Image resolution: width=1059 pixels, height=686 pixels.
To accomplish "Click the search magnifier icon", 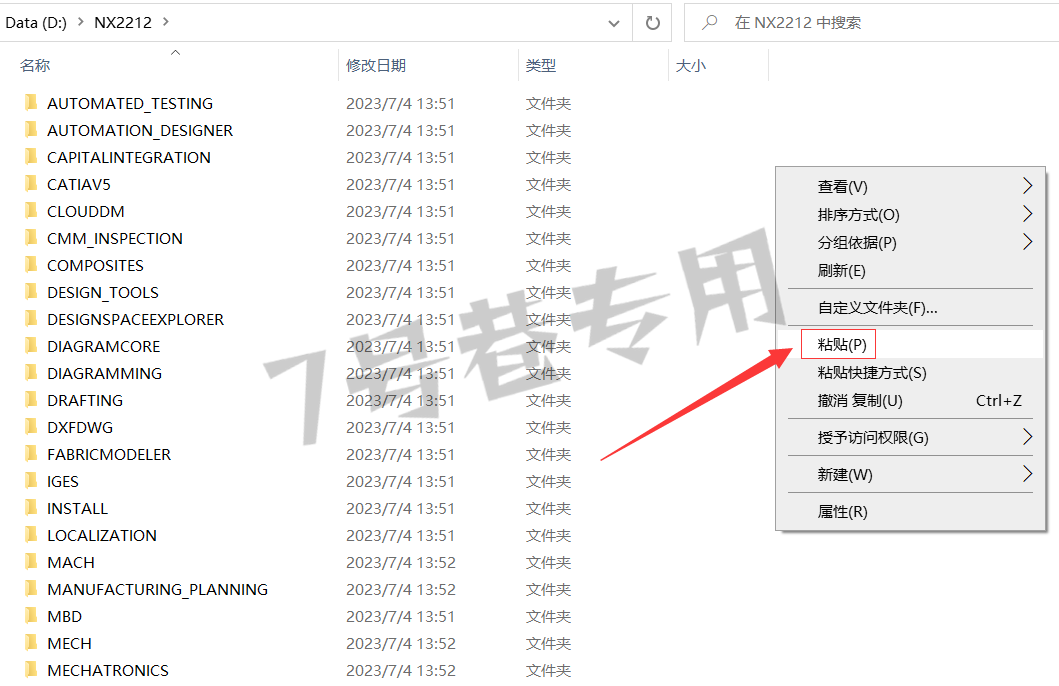I will point(709,23).
